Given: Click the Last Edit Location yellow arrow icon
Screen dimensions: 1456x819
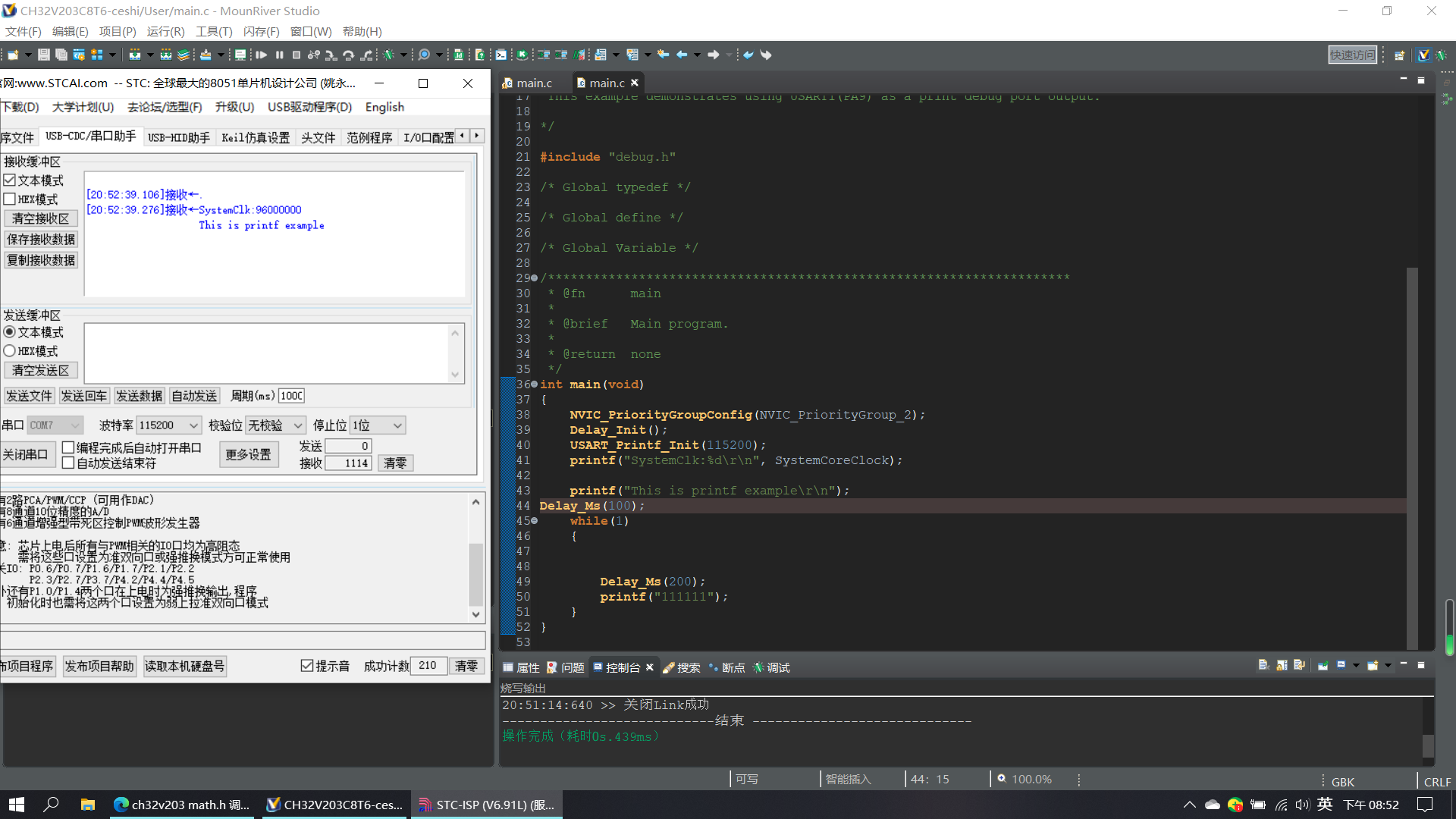Looking at the screenshot, I should [x=664, y=55].
